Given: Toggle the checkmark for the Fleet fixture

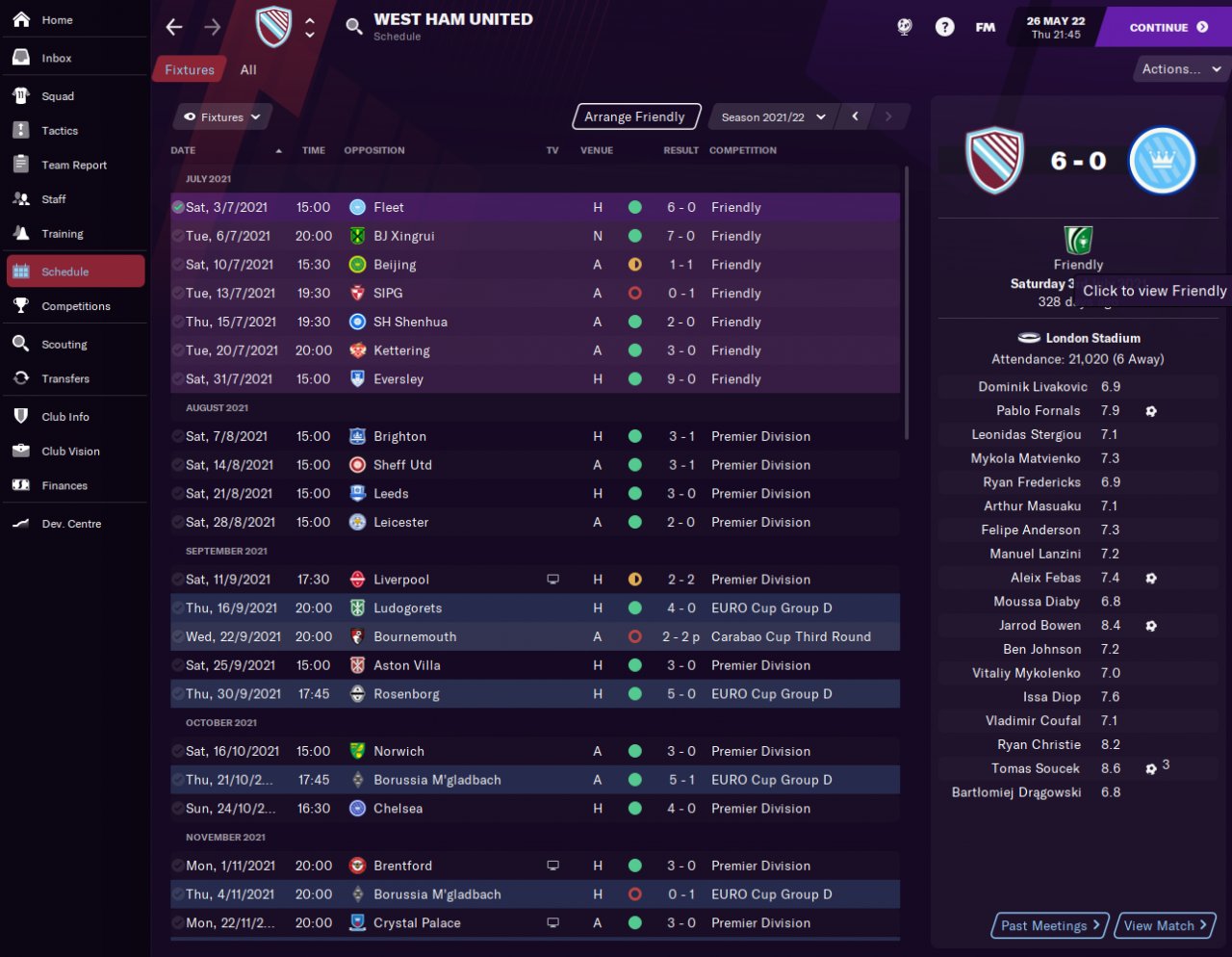Looking at the screenshot, I should pyautogui.click(x=178, y=207).
